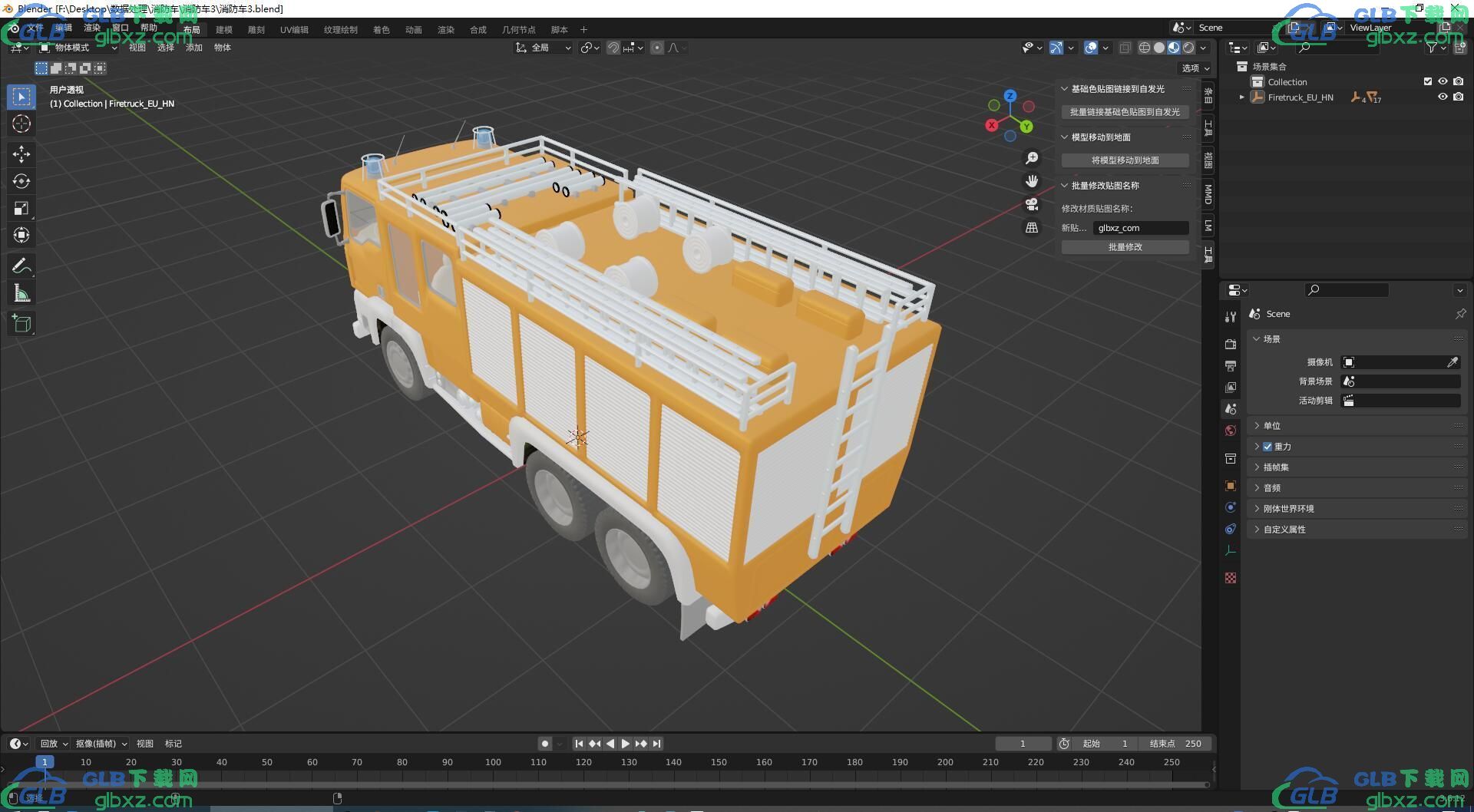Open the pivot point dropdown

coord(590,48)
